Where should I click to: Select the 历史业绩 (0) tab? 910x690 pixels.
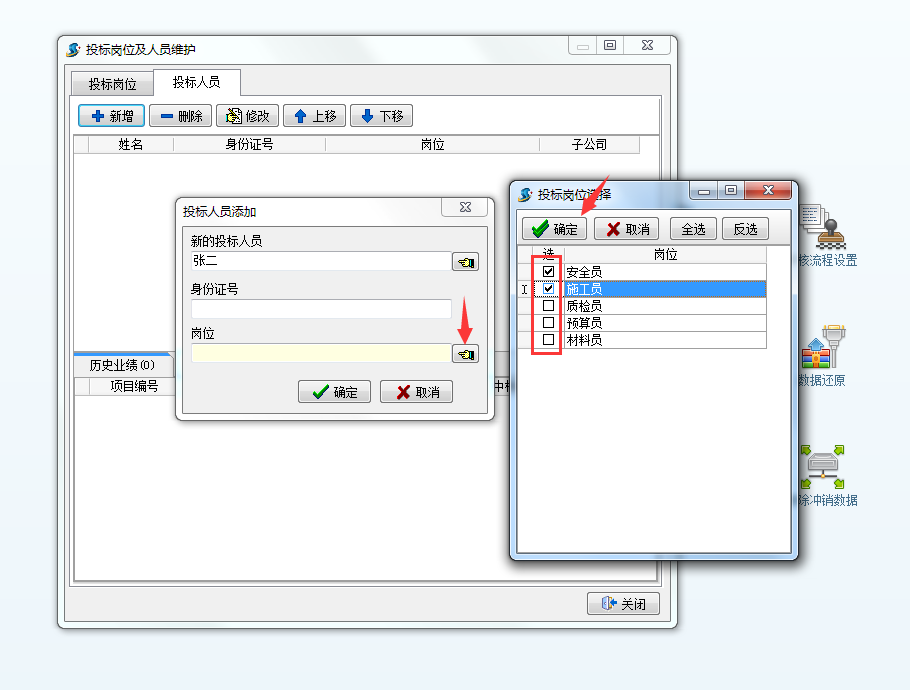tap(122, 365)
